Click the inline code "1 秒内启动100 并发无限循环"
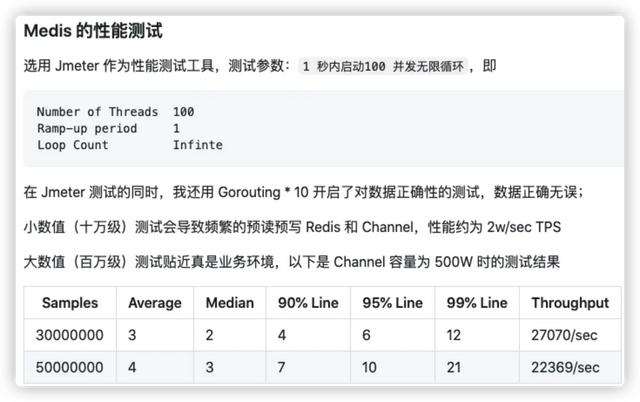 (385, 66)
